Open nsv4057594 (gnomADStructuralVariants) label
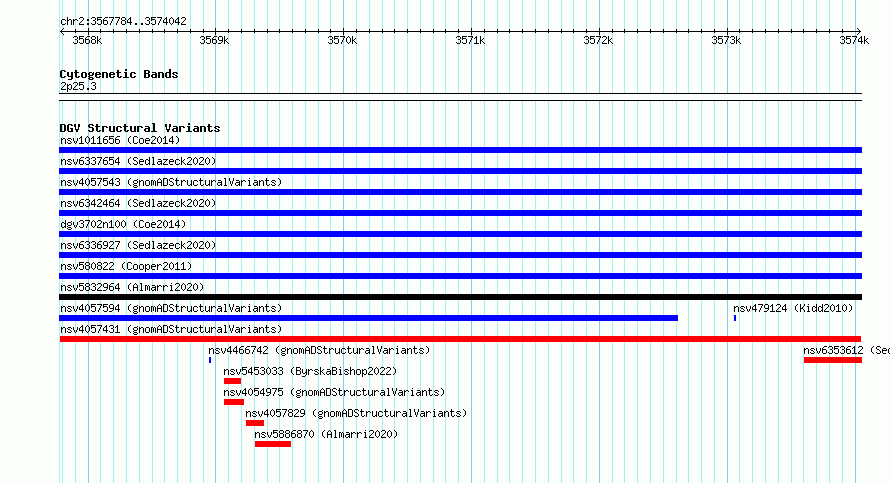The width and height of the screenshot is (890, 483). [x=171, y=308]
